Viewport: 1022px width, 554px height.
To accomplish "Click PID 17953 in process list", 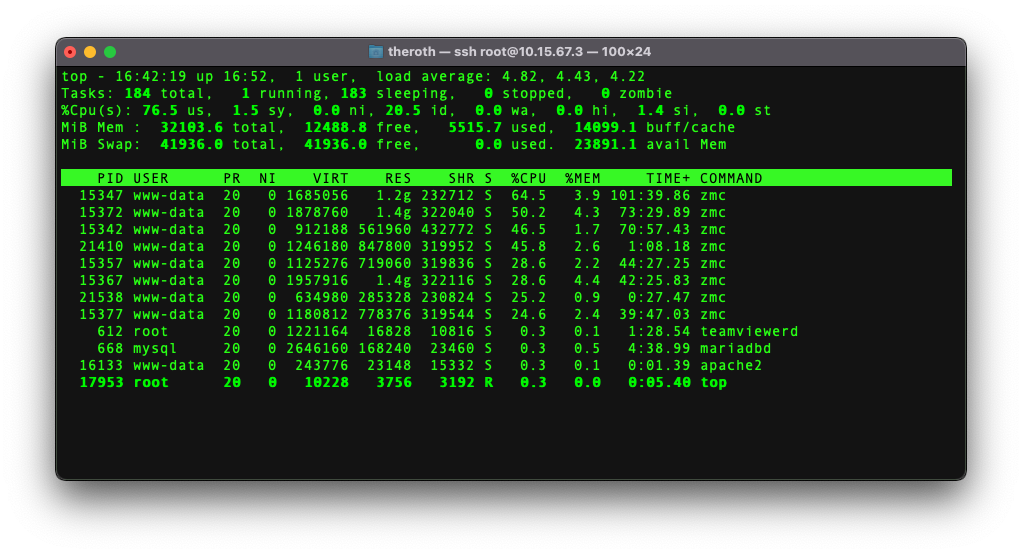I will (101, 383).
